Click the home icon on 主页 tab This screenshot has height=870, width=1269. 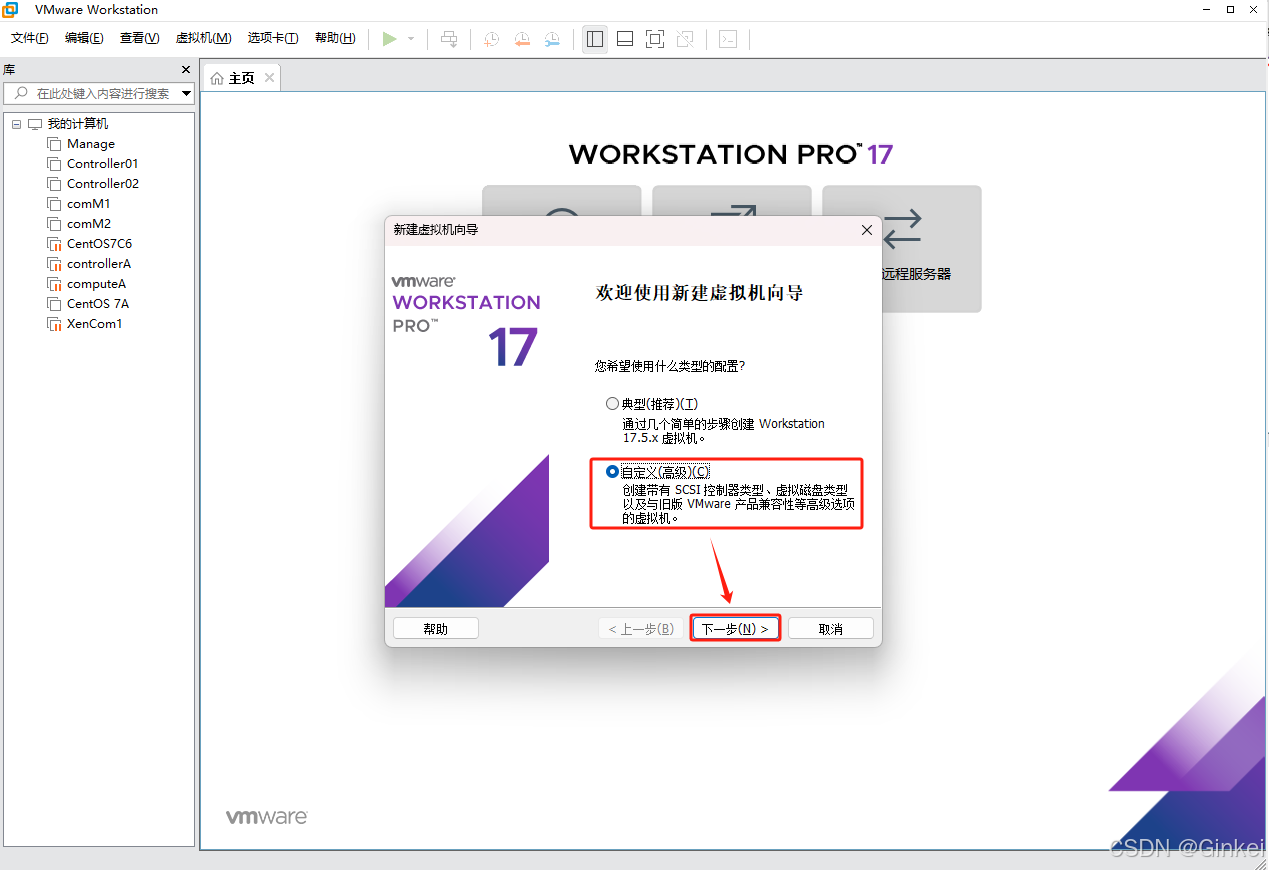[x=217, y=78]
